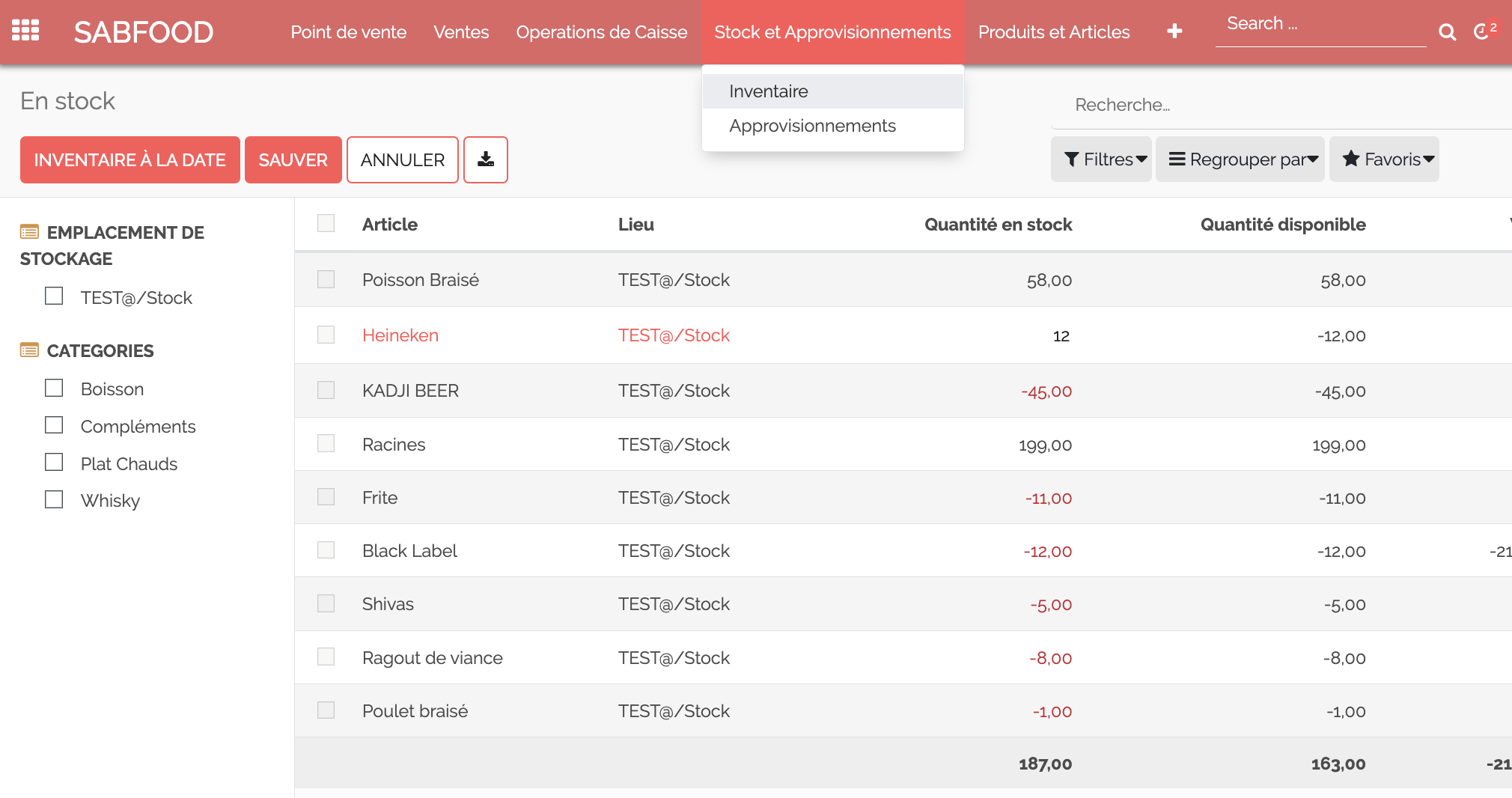The height and width of the screenshot is (798, 1512).
Task: Choose Inventaire from the open menu
Action: [x=769, y=91]
